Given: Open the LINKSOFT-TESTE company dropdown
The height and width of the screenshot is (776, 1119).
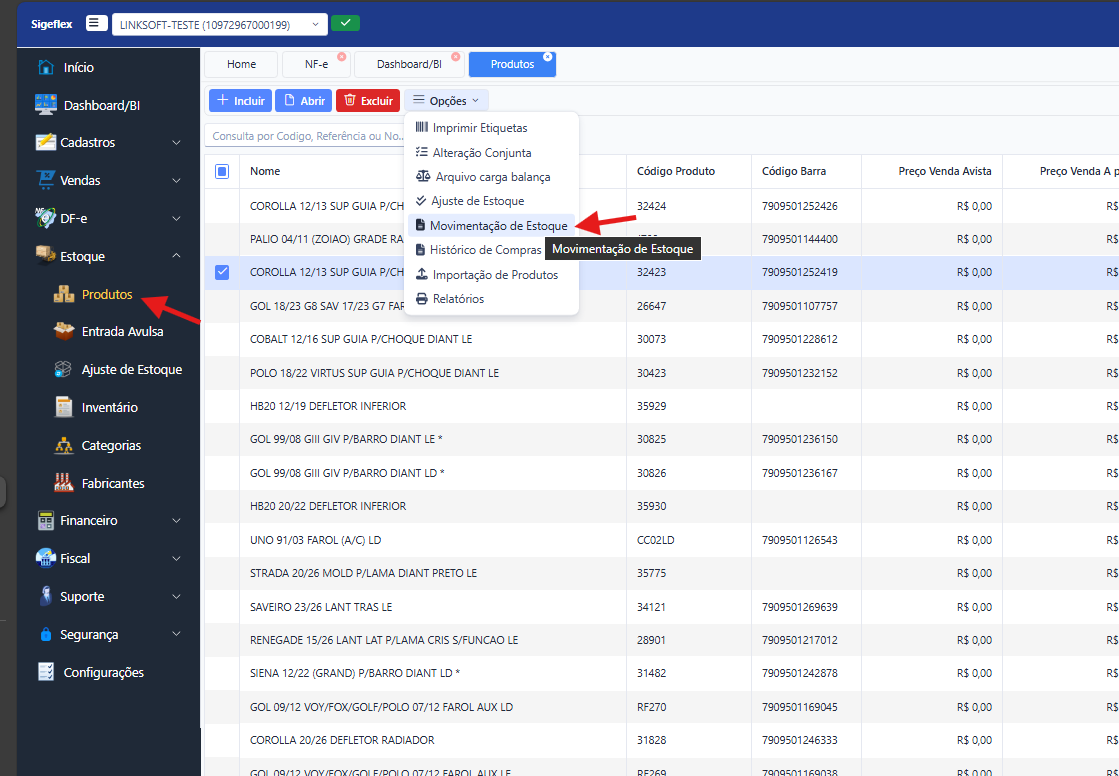Looking at the screenshot, I should click(x=219, y=24).
